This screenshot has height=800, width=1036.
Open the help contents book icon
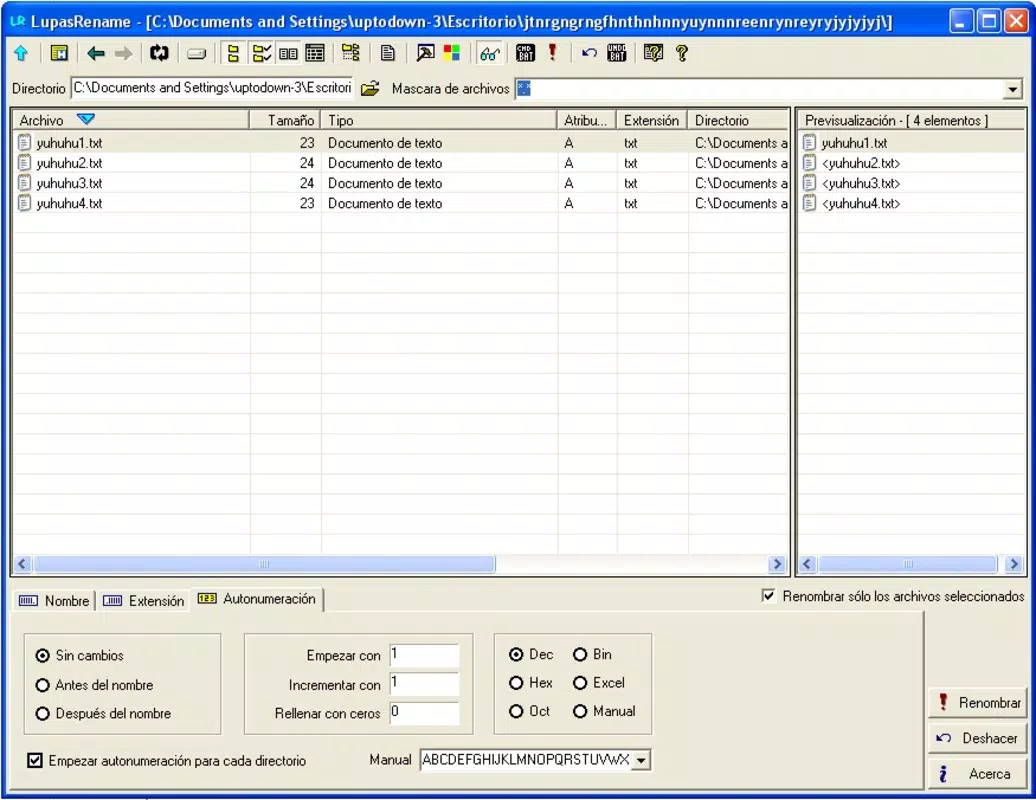(x=653, y=54)
